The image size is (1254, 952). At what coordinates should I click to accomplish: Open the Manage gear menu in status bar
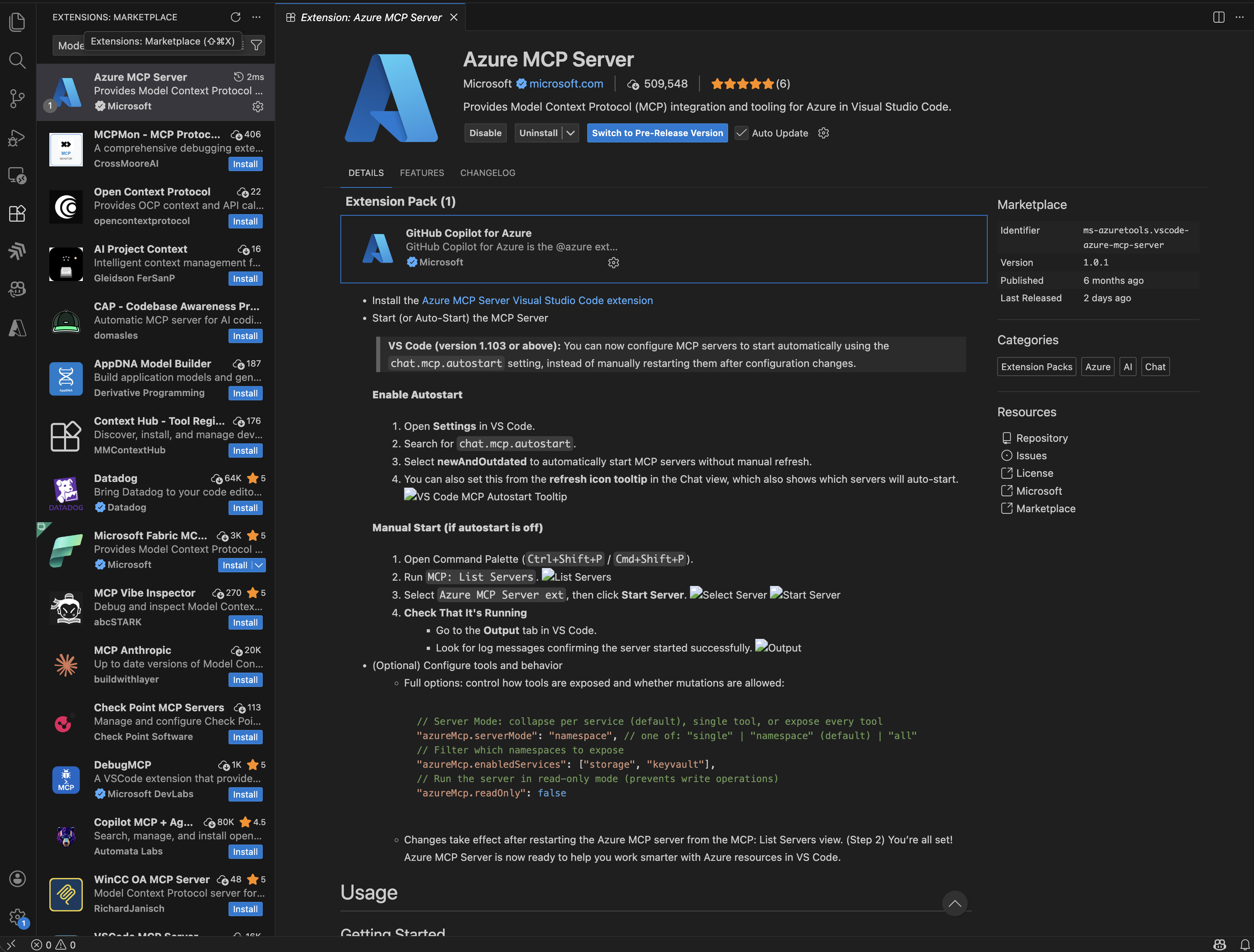(x=18, y=916)
